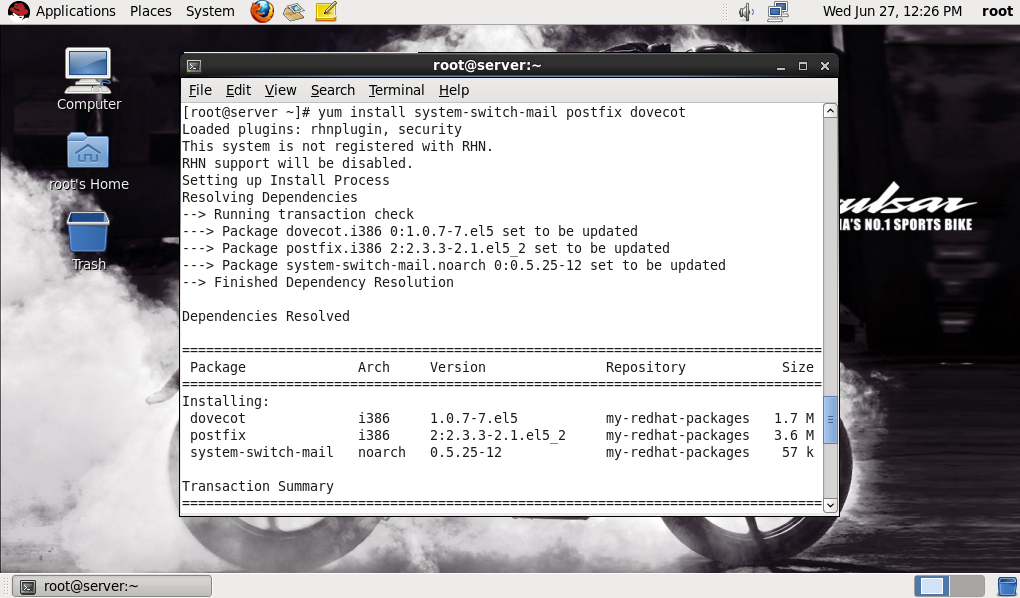Open the terminal Edit menu

[238, 90]
